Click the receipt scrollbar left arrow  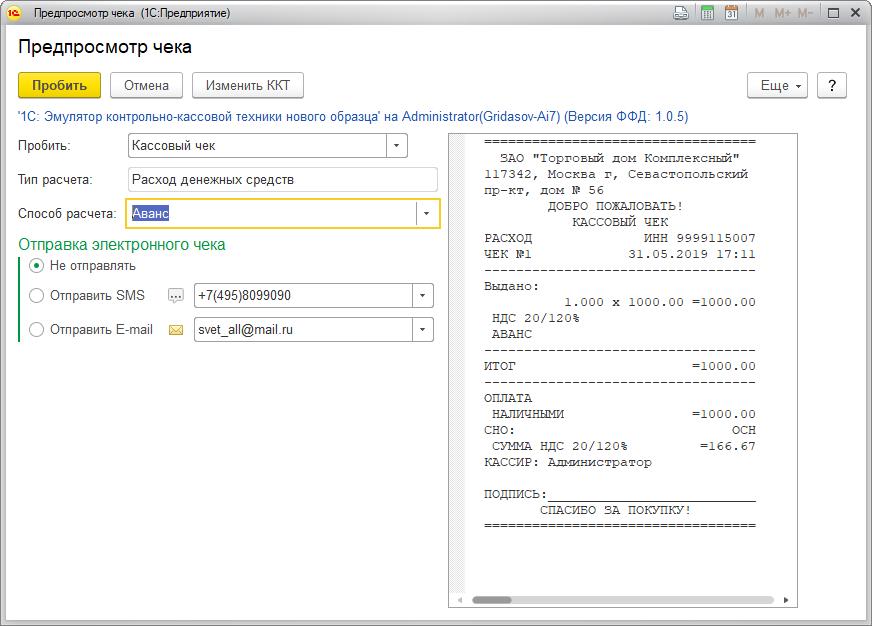coord(460,600)
